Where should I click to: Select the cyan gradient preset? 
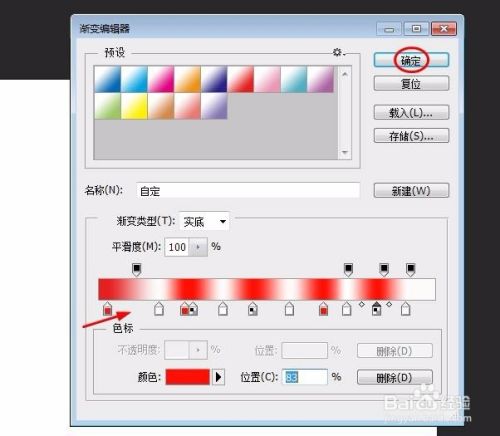(134, 79)
